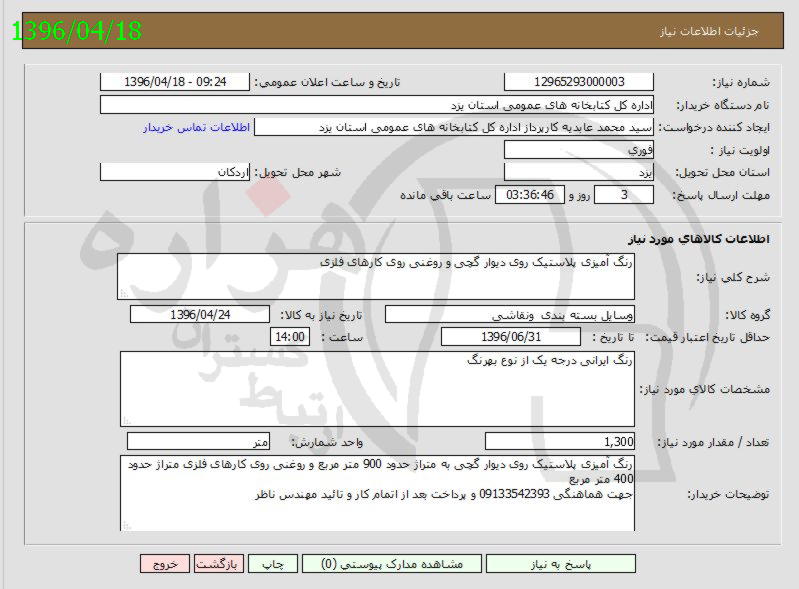The height and width of the screenshot is (589, 799).
Task: Click the بازگشت back button
Action: coord(218,564)
